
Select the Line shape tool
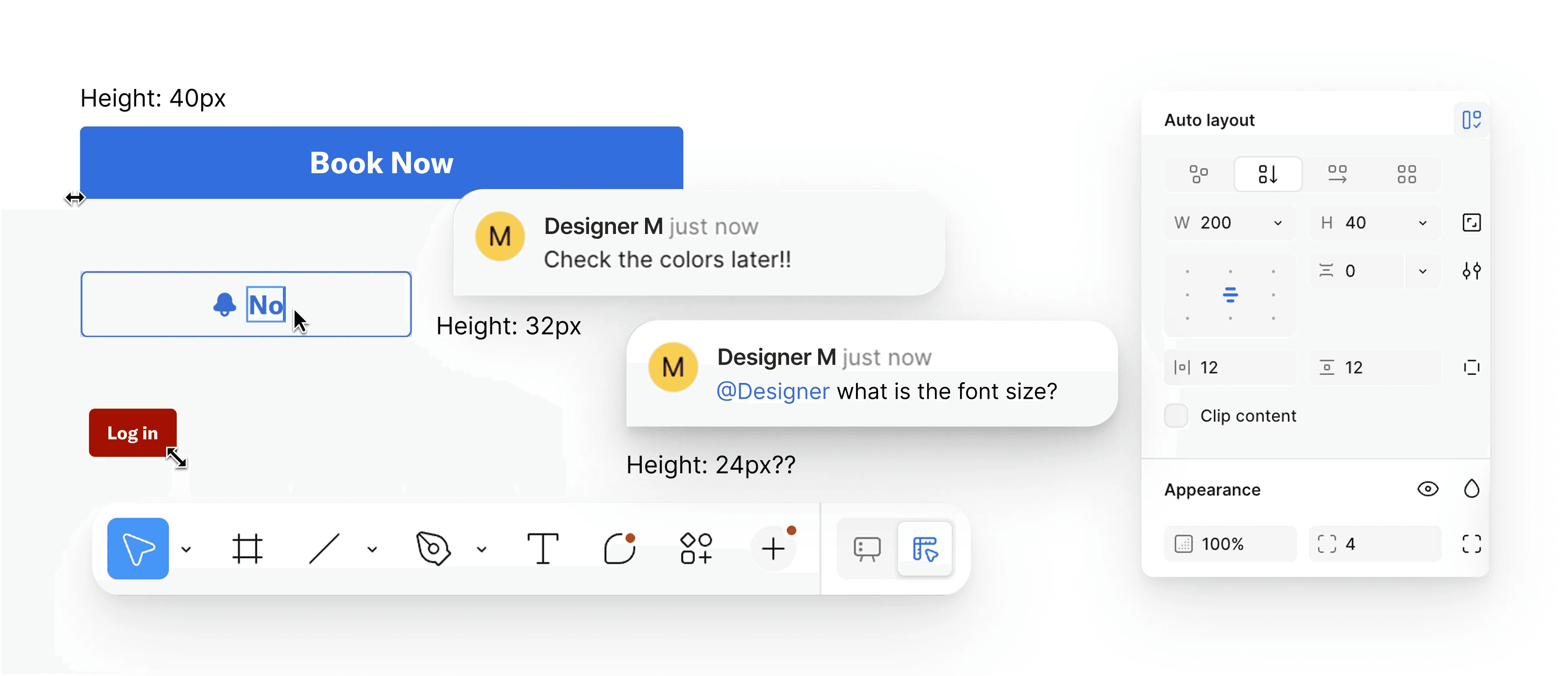point(324,548)
